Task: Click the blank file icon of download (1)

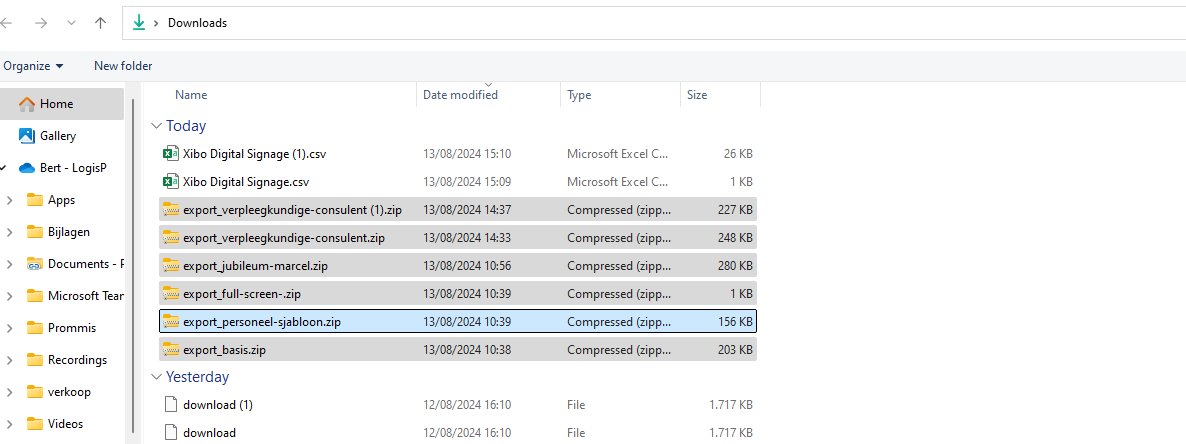Action: (x=170, y=405)
